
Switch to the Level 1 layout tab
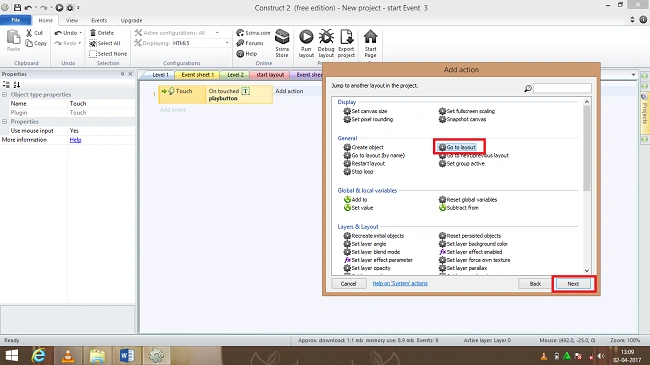(160, 75)
